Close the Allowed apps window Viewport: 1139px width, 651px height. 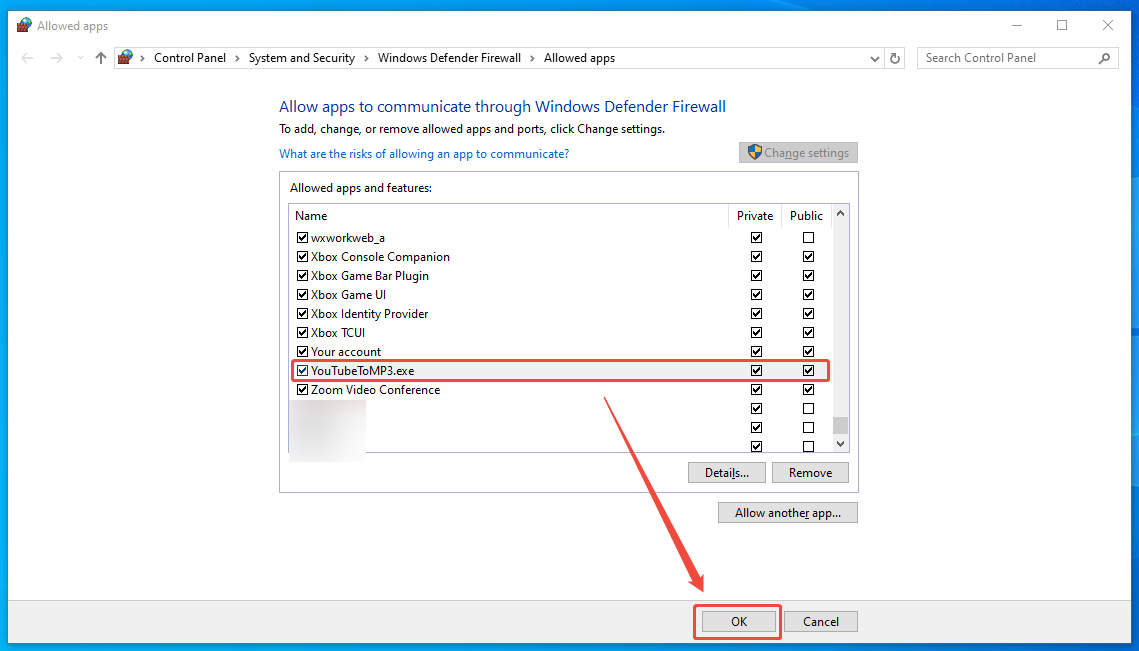[1108, 25]
